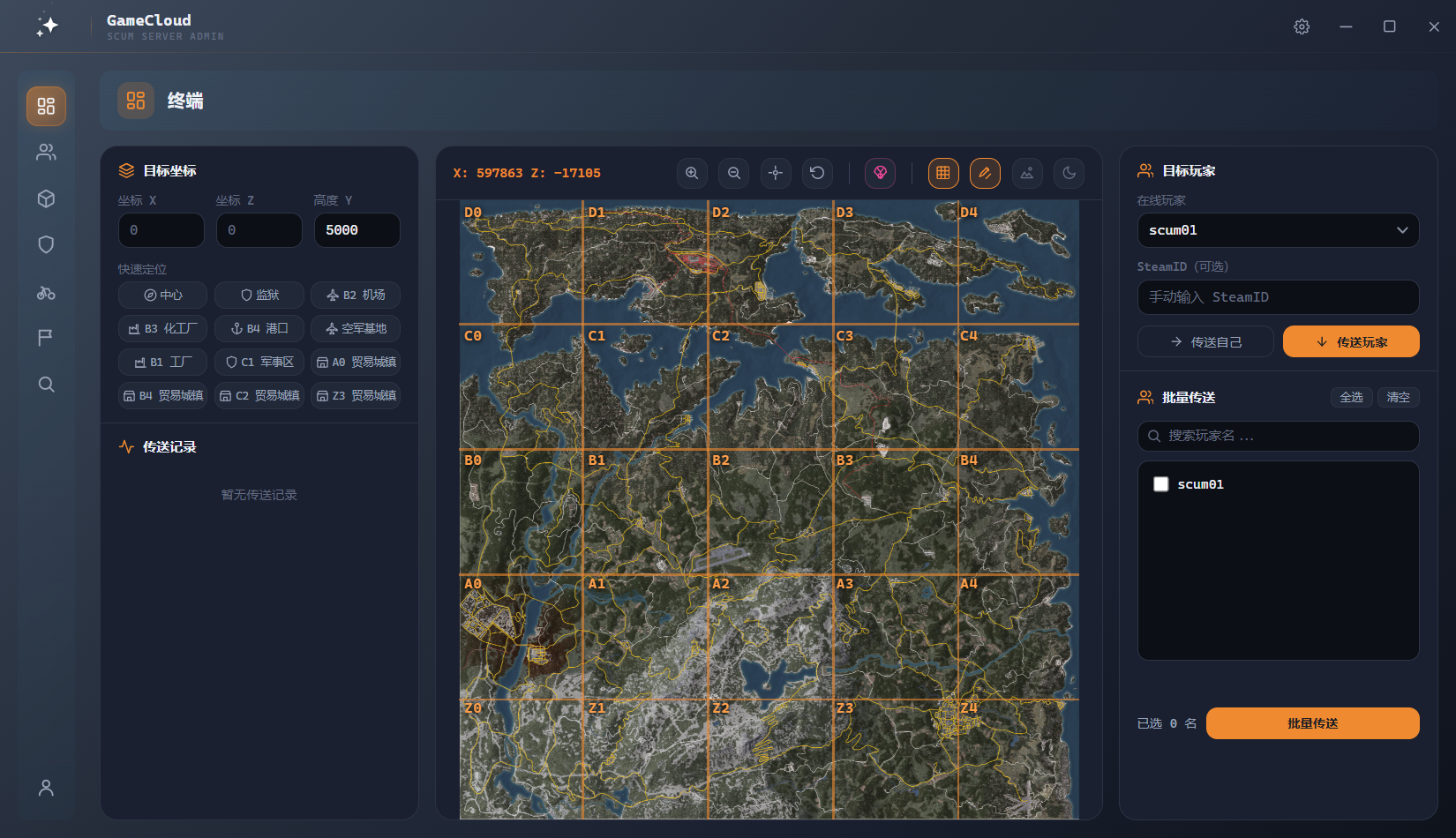Select Z3 贸易城镇 quick location
This screenshot has height=838, width=1456.
356,395
